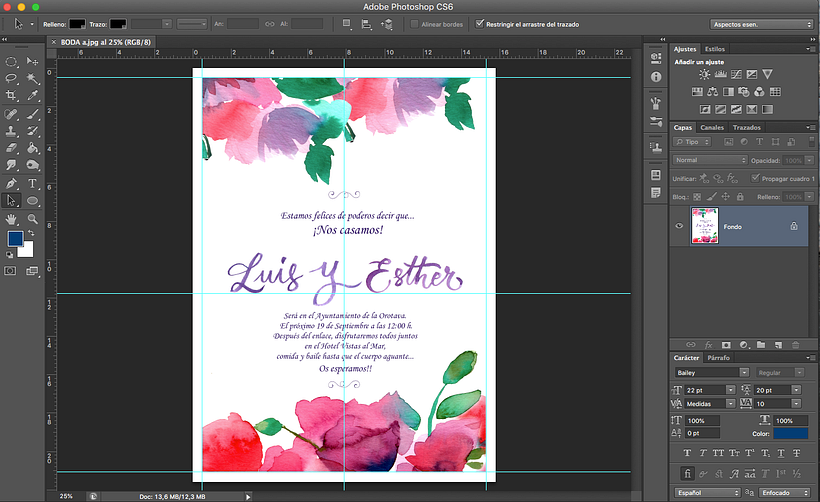Click the Relleno fill color swatch
Viewport: 820px width, 502px height.
77,24
